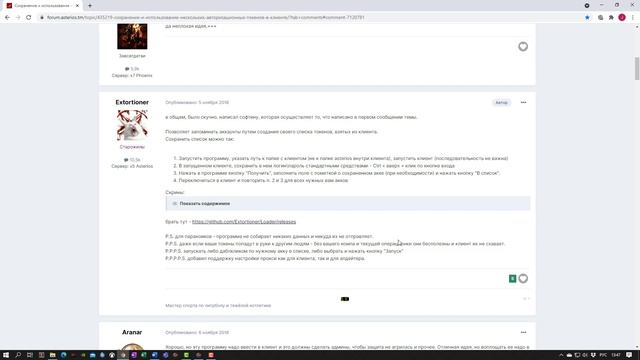Screen dimensions: 640x360
Task: Click "Сервер: x7 Phoenix" text
Action: click(132, 76)
